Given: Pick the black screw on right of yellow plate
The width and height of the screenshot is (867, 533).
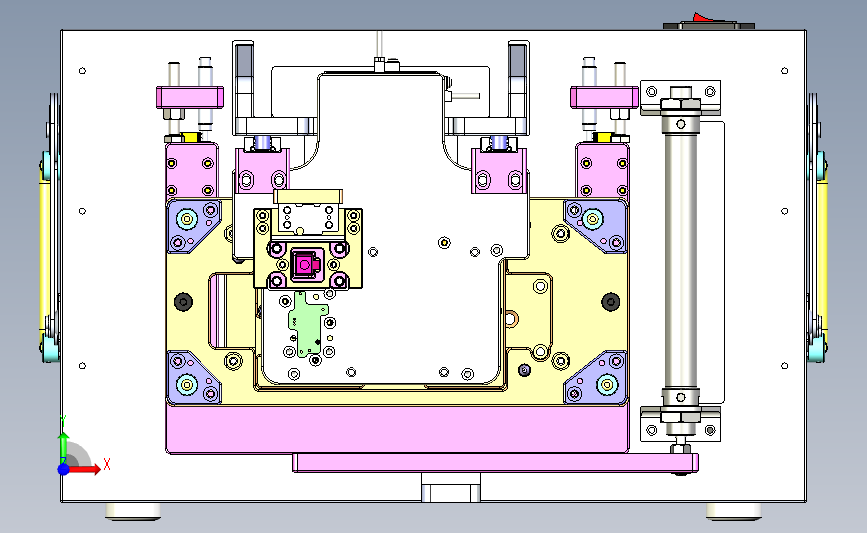Looking at the screenshot, I should pos(610,302).
